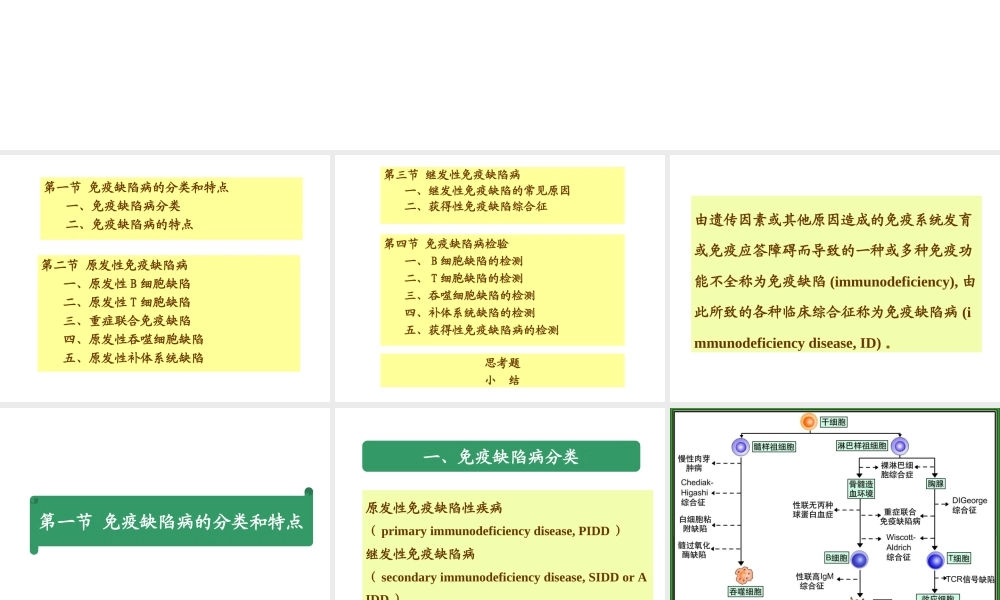The width and height of the screenshot is (1000, 600).
Task: Expand the 第一节 outline box
Action: click(170, 207)
